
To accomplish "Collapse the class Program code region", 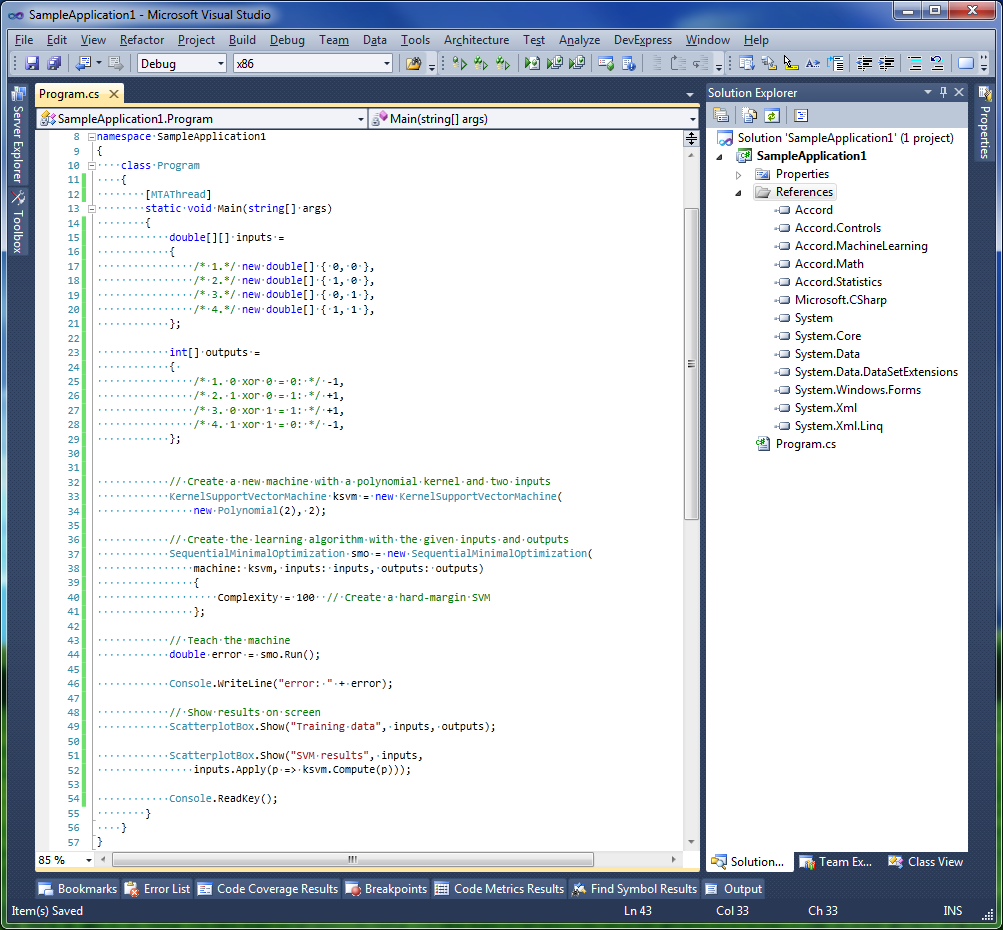I will coord(91,166).
